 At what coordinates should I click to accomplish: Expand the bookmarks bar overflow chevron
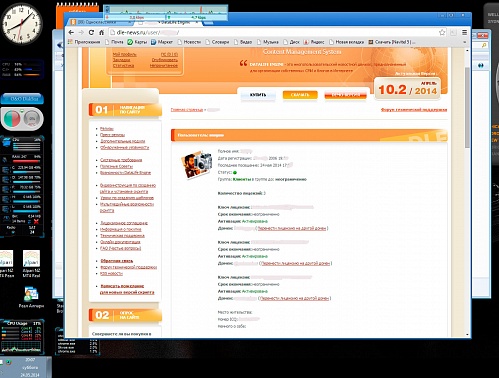[464, 42]
